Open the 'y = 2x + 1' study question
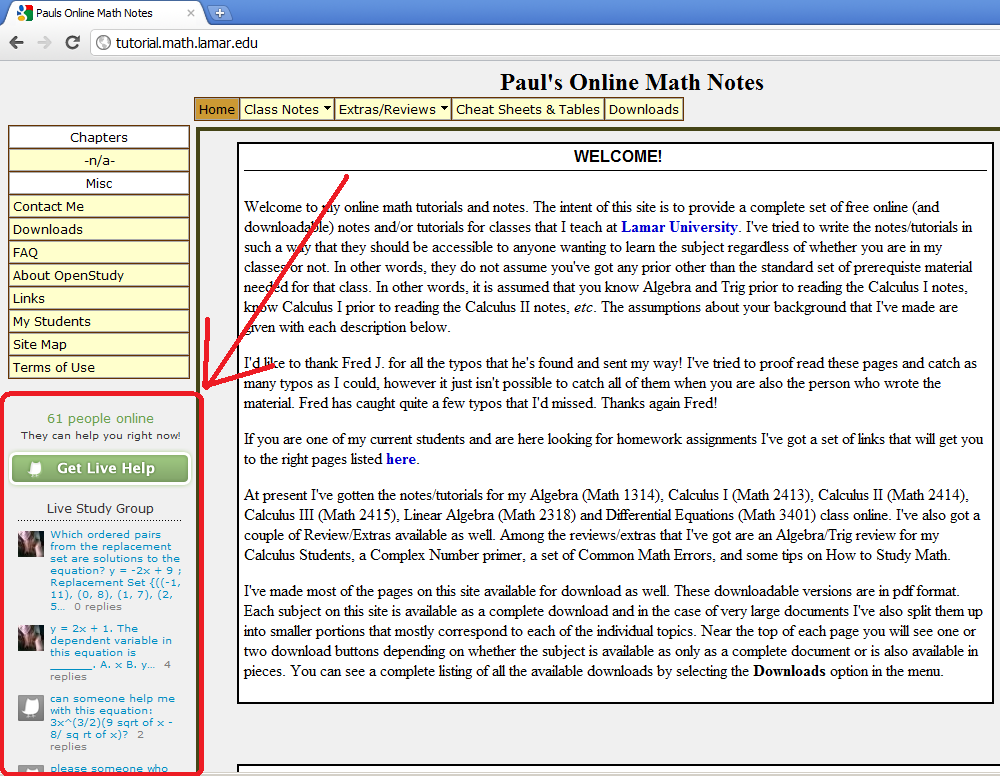This screenshot has height=776, width=1000. 112,646
